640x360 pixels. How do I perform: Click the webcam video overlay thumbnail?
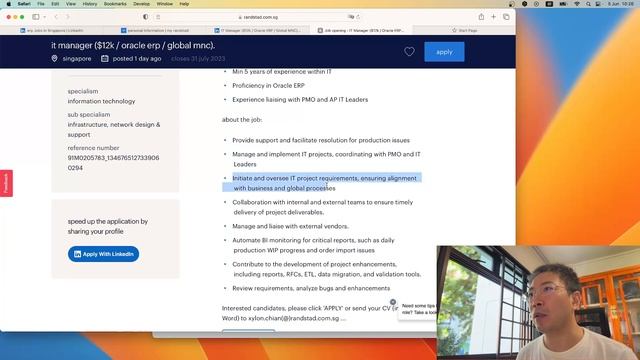click(538, 302)
